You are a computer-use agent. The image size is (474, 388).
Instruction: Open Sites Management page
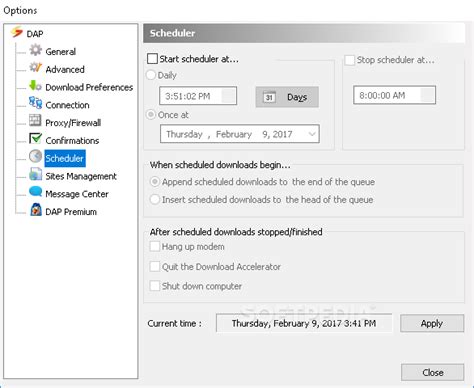point(81,176)
